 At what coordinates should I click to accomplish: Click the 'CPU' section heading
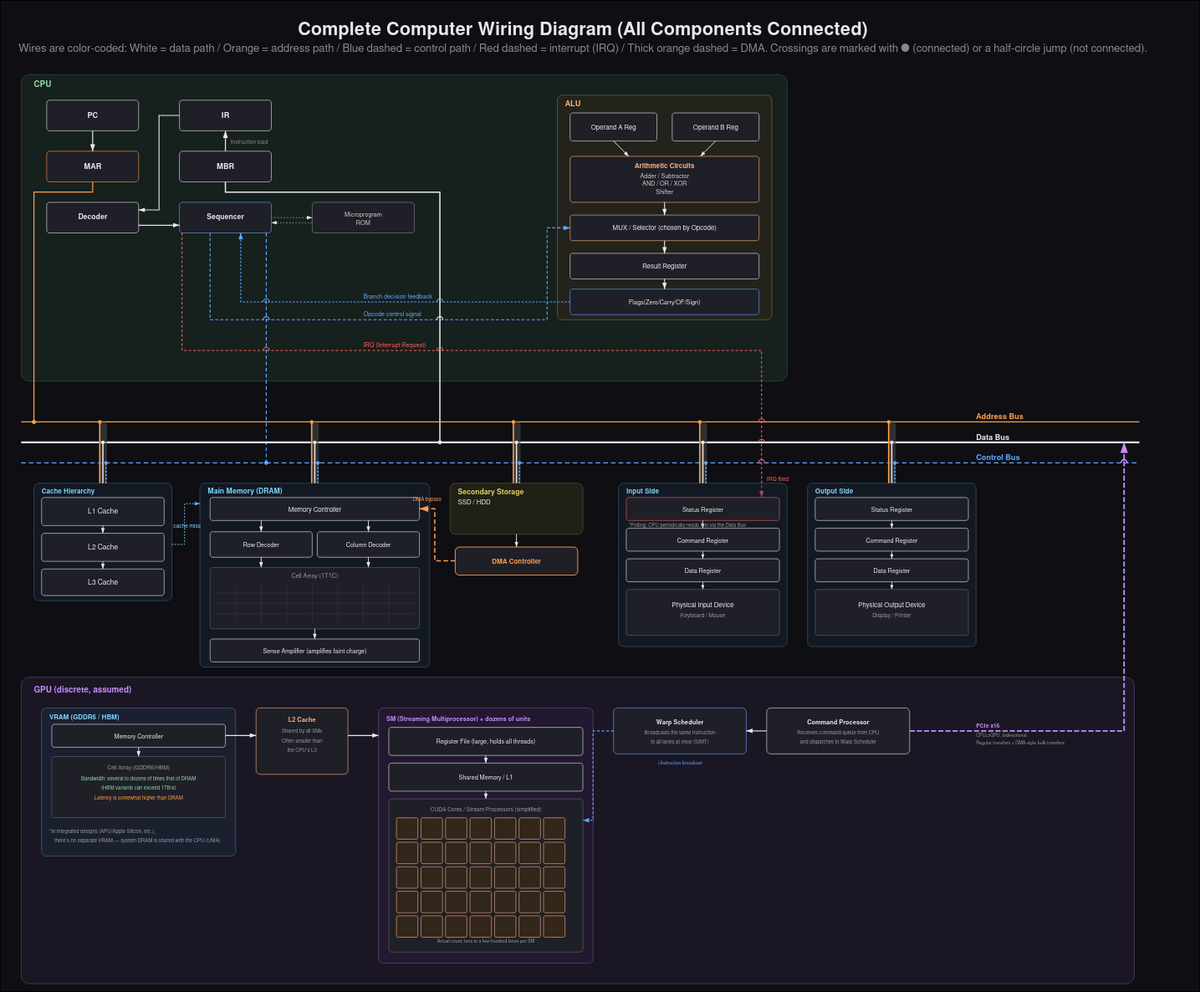coord(42,84)
